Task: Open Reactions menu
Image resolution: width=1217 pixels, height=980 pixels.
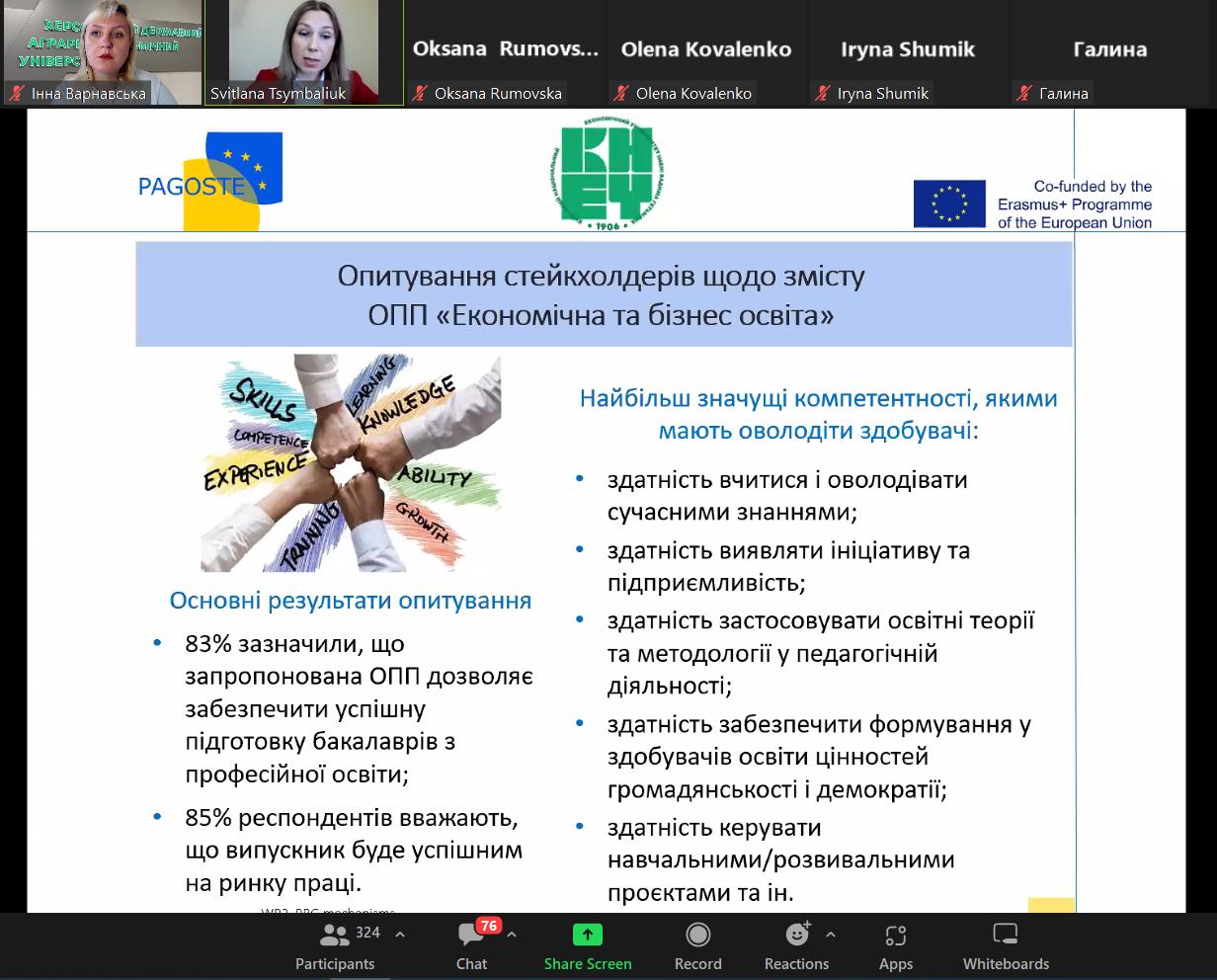Action: coord(796,946)
